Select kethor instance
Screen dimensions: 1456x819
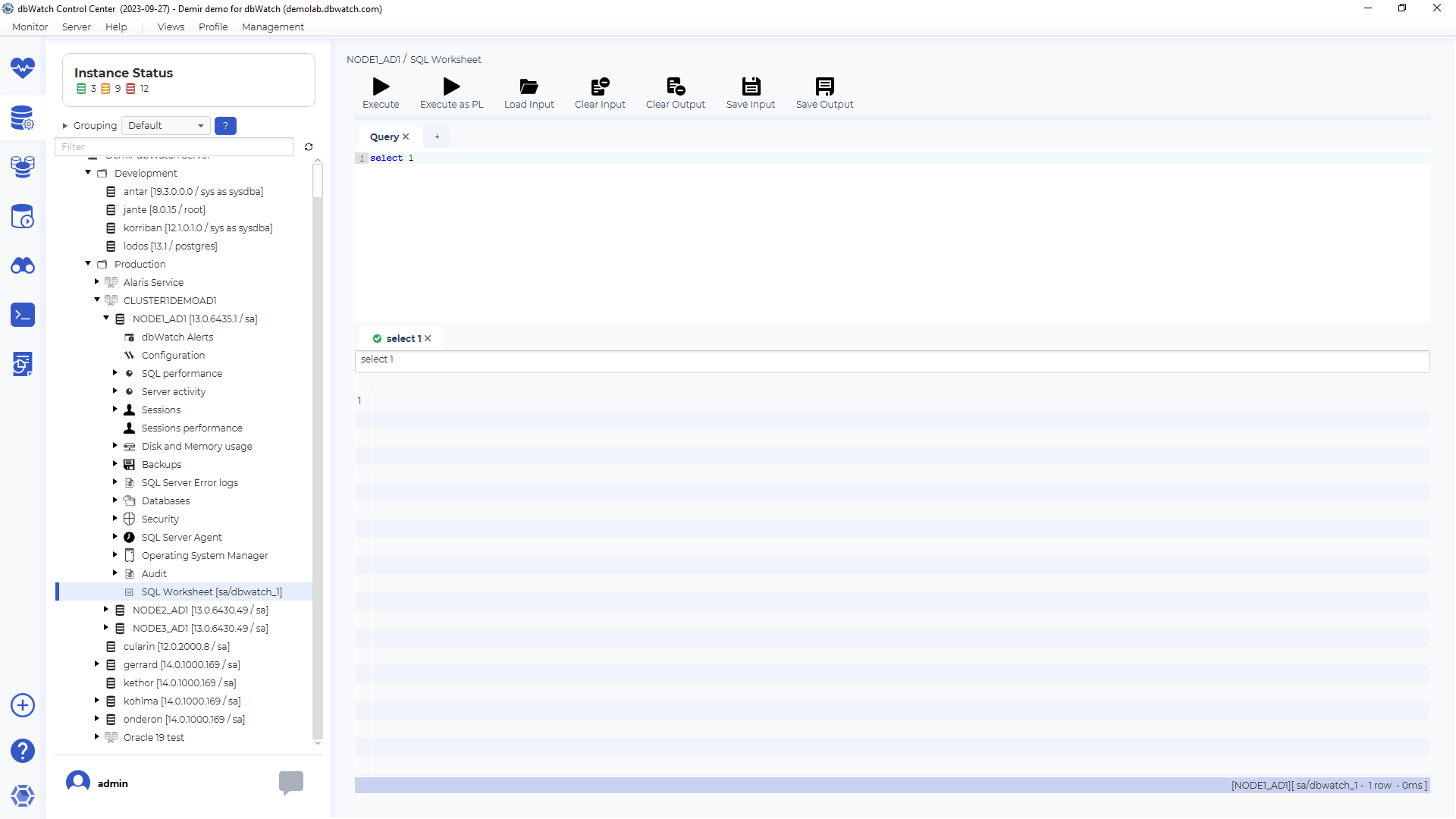pos(180,682)
